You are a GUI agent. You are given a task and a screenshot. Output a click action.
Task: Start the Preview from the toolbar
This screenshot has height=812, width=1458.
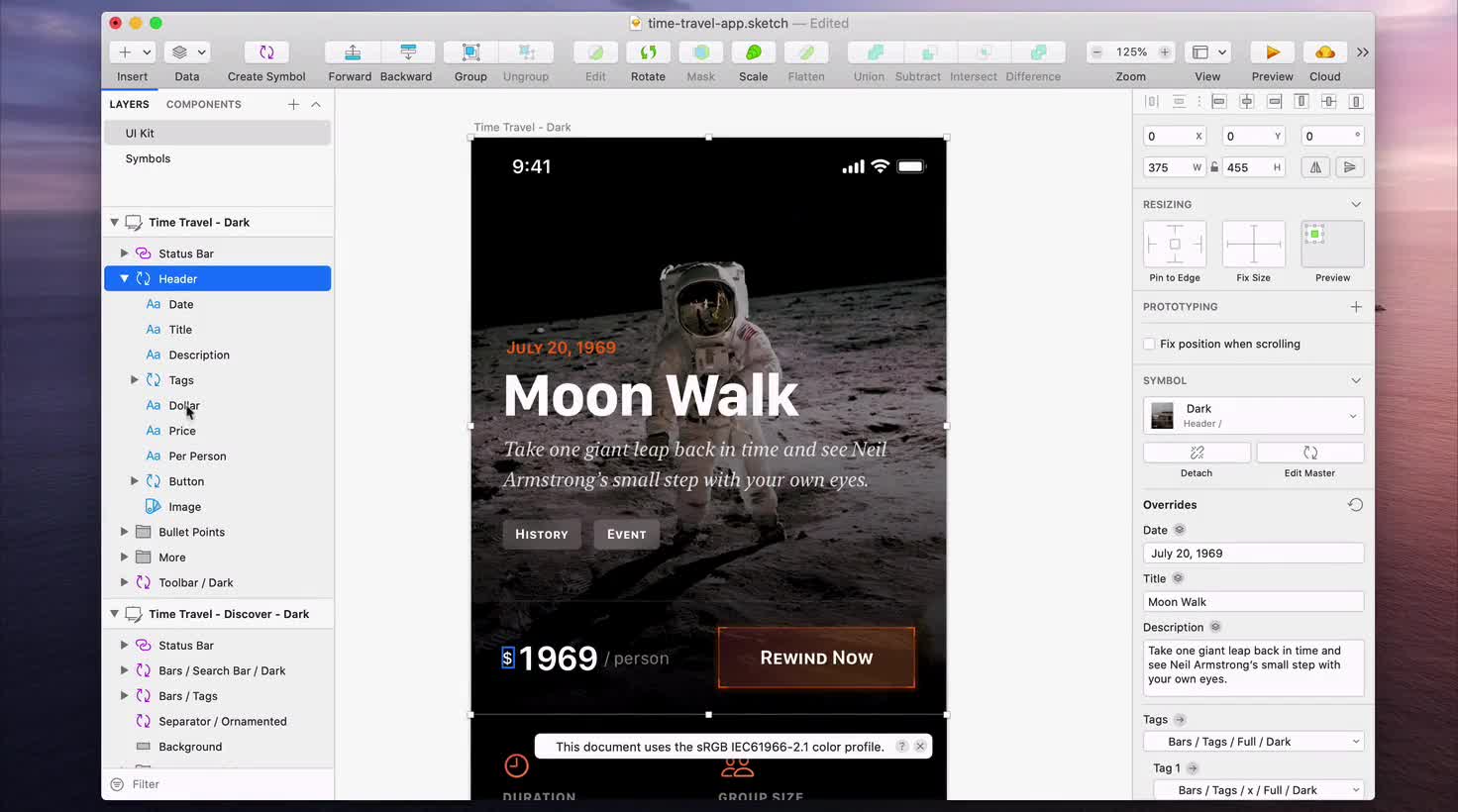[1273, 52]
